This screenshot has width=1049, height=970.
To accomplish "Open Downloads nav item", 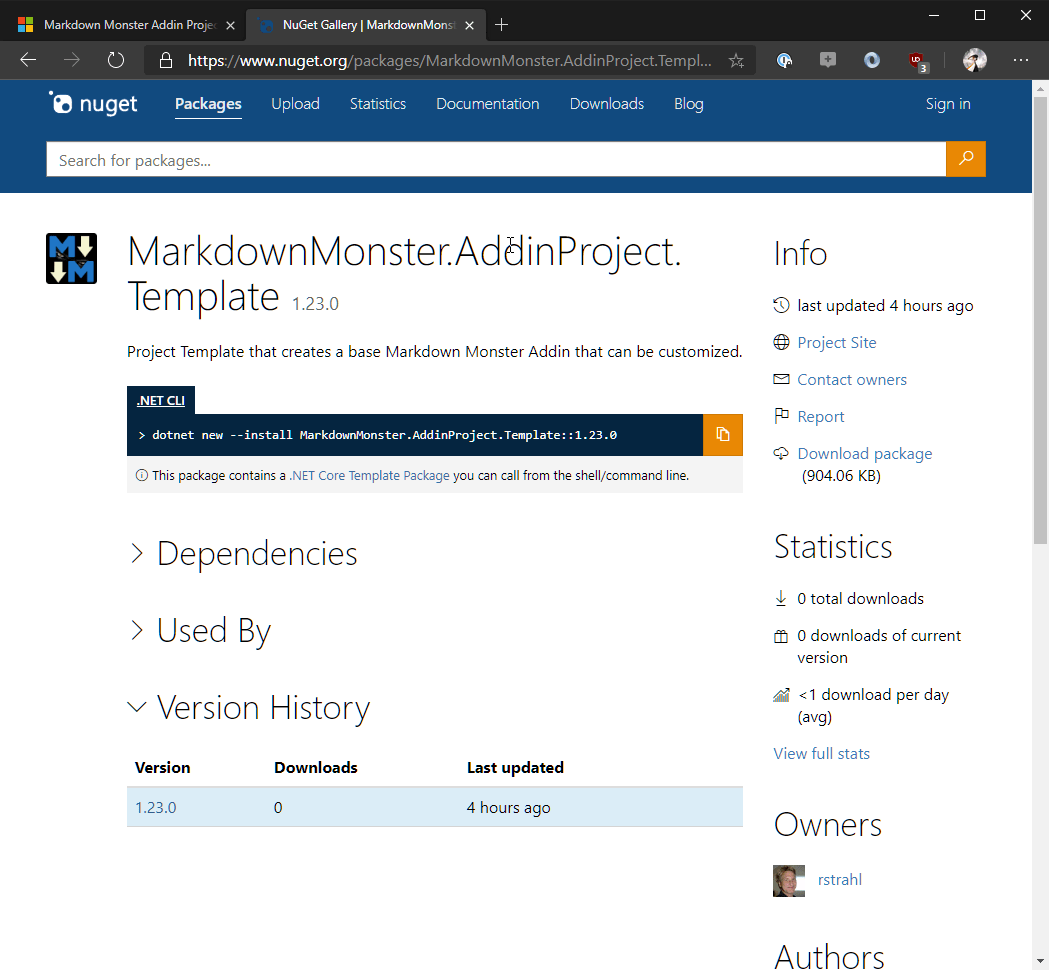I will tap(606, 104).
